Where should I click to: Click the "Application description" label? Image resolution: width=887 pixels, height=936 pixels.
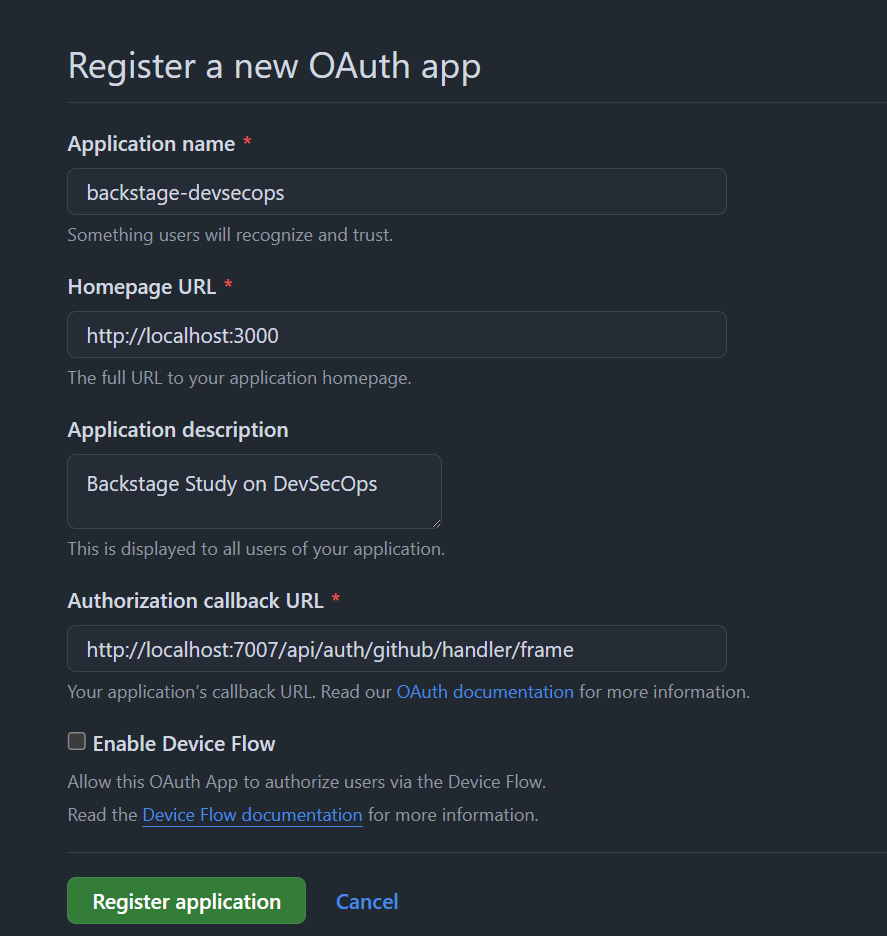[178, 430]
